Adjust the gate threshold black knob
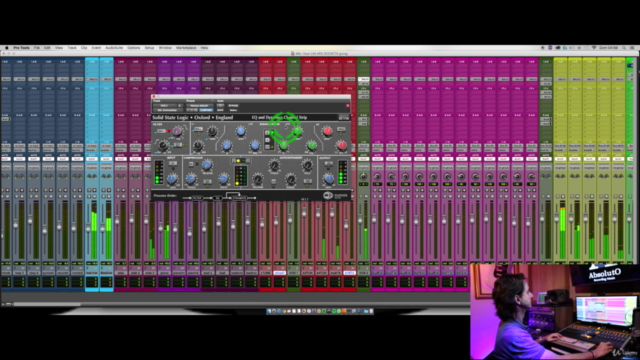Viewport: 640px width, 360px height. pos(274,165)
